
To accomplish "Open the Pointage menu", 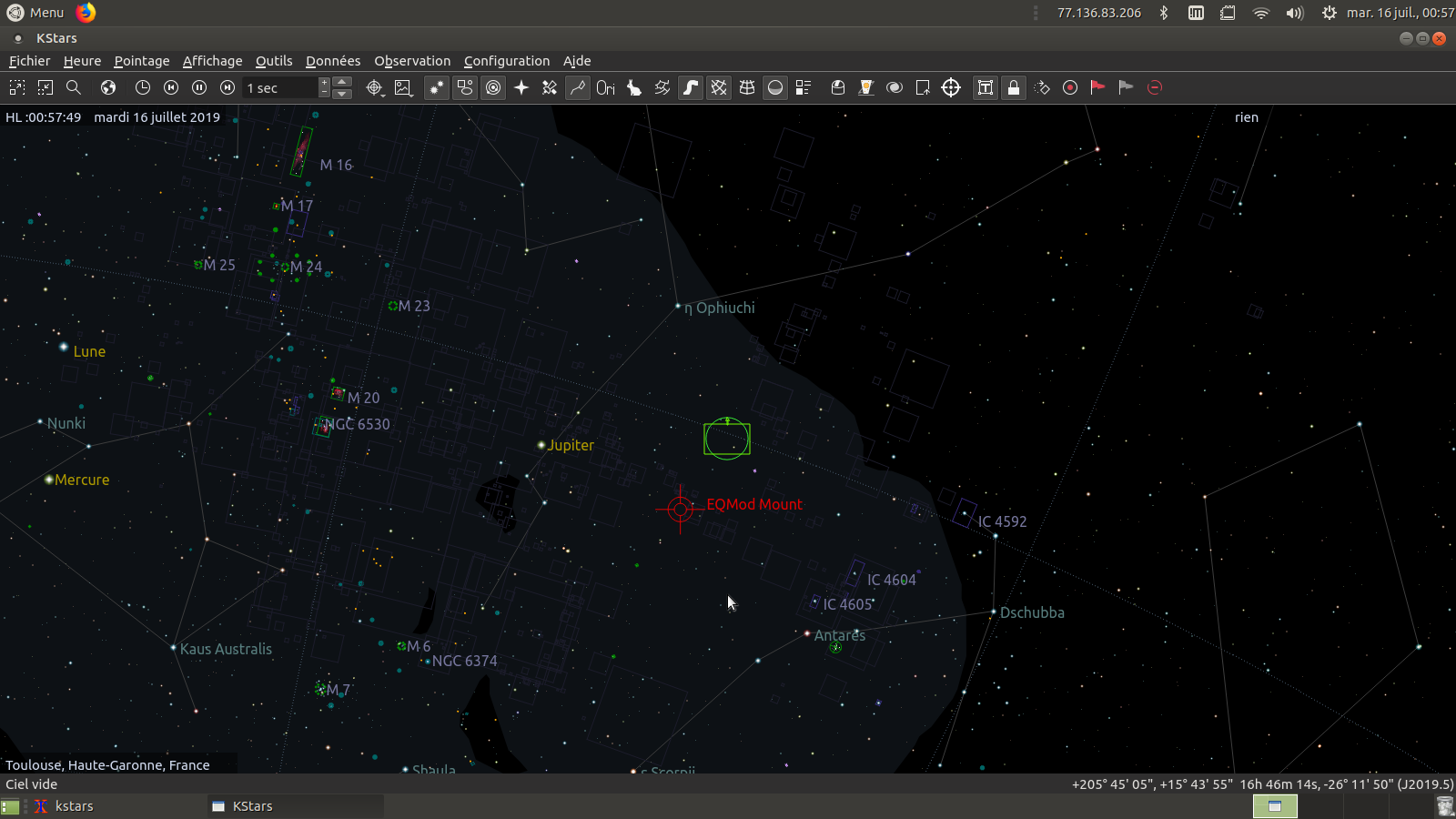I will click(142, 61).
